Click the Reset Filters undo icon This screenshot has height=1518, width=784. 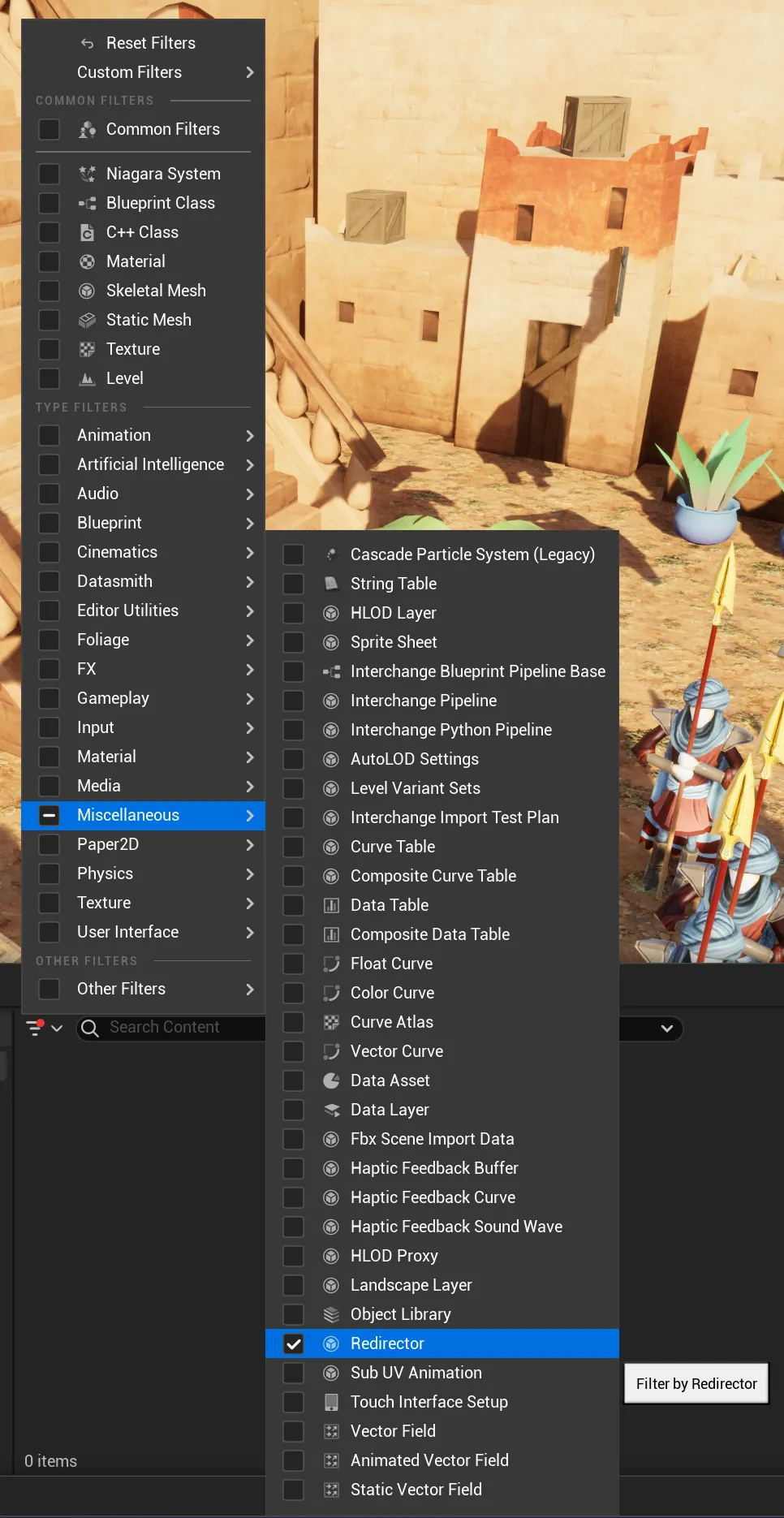pyautogui.click(x=88, y=44)
